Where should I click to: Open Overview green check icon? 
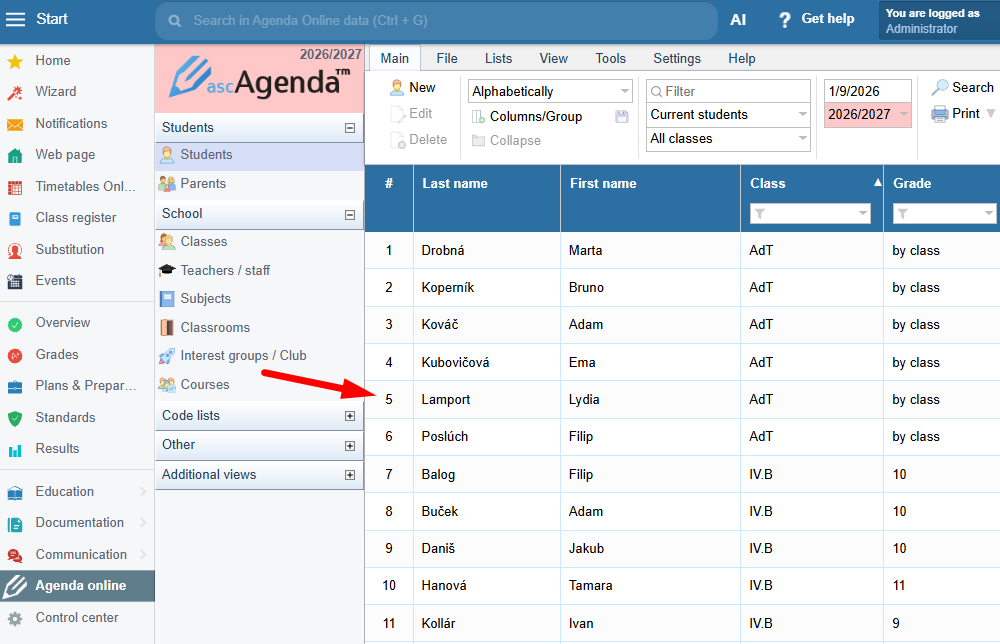15,324
